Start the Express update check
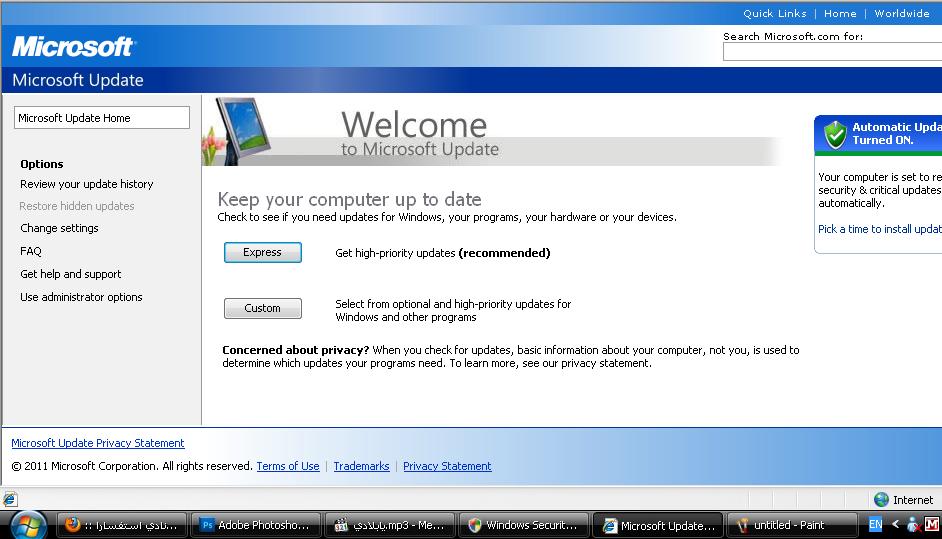The width and height of the screenshot is (942, 539). tap(263, 252)
